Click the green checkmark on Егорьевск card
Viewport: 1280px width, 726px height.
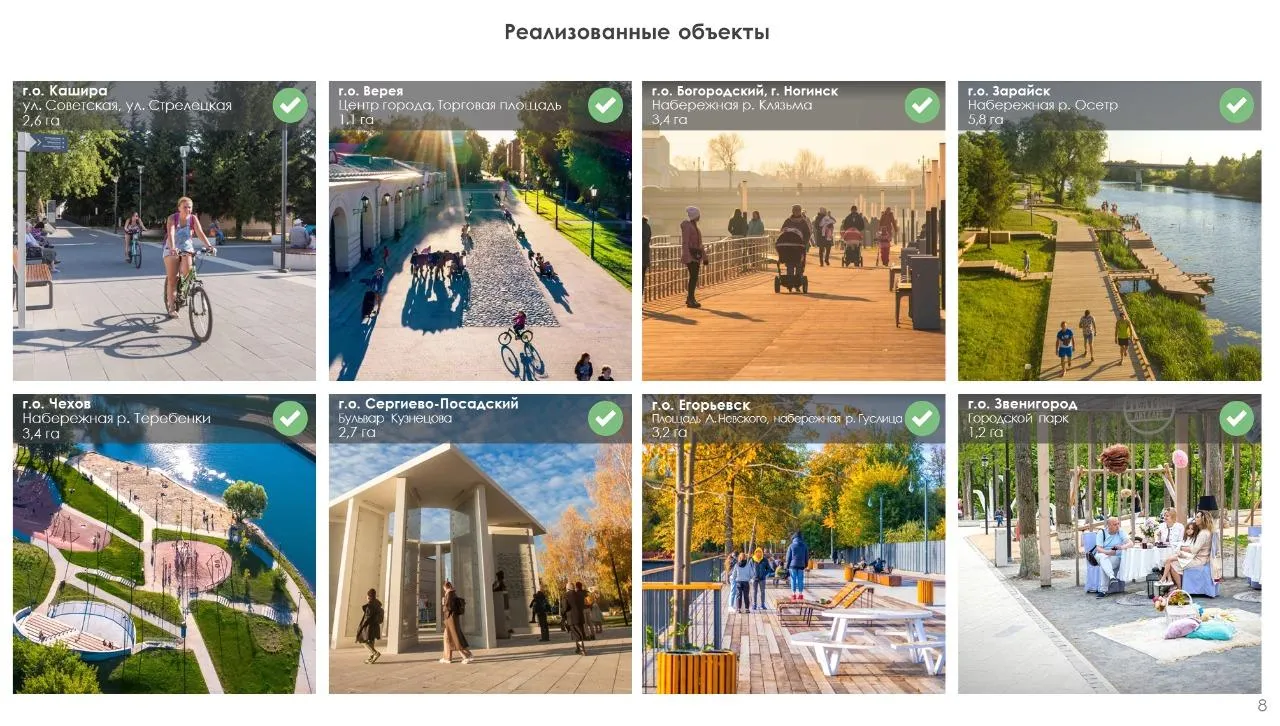tap(922, 418)
